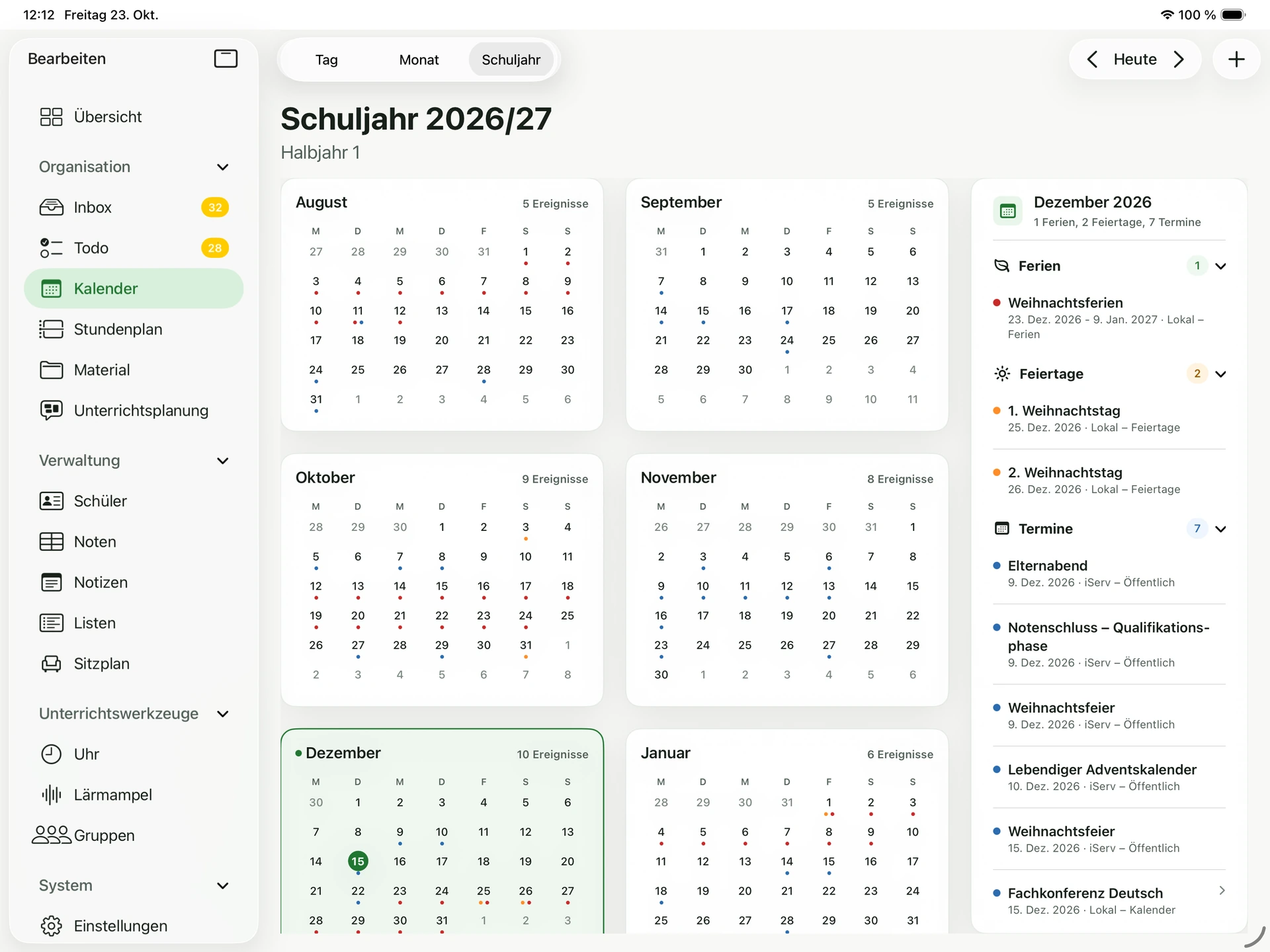Viewport: 1270px width, 952px height.
Task: Collapse the Ferien list
Action: 1221,266
